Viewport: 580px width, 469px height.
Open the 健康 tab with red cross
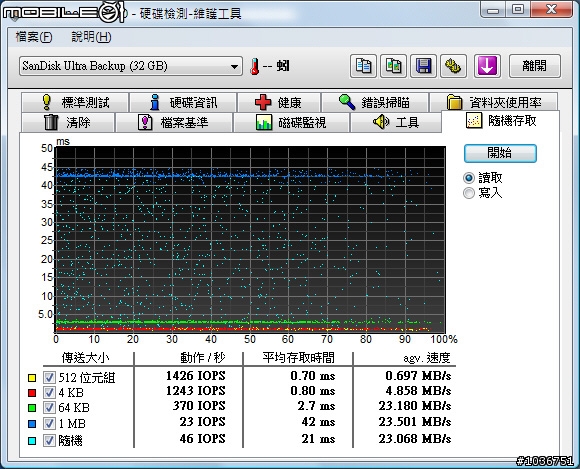[279, 102]
